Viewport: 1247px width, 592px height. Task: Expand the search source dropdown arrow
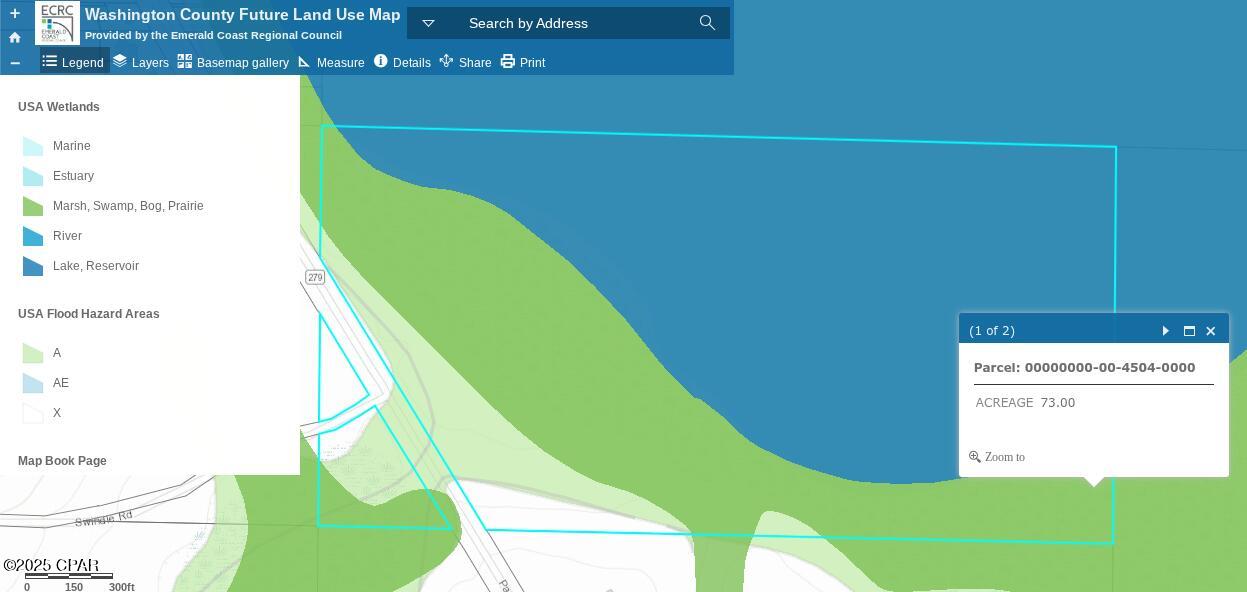point(428,23)
